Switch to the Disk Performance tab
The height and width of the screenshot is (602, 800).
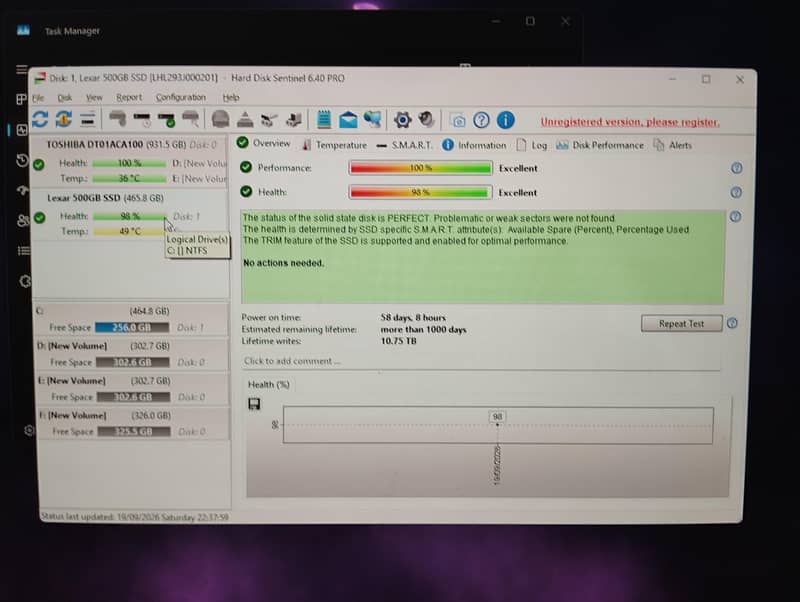pyautogui.click(x=600, y=145)
